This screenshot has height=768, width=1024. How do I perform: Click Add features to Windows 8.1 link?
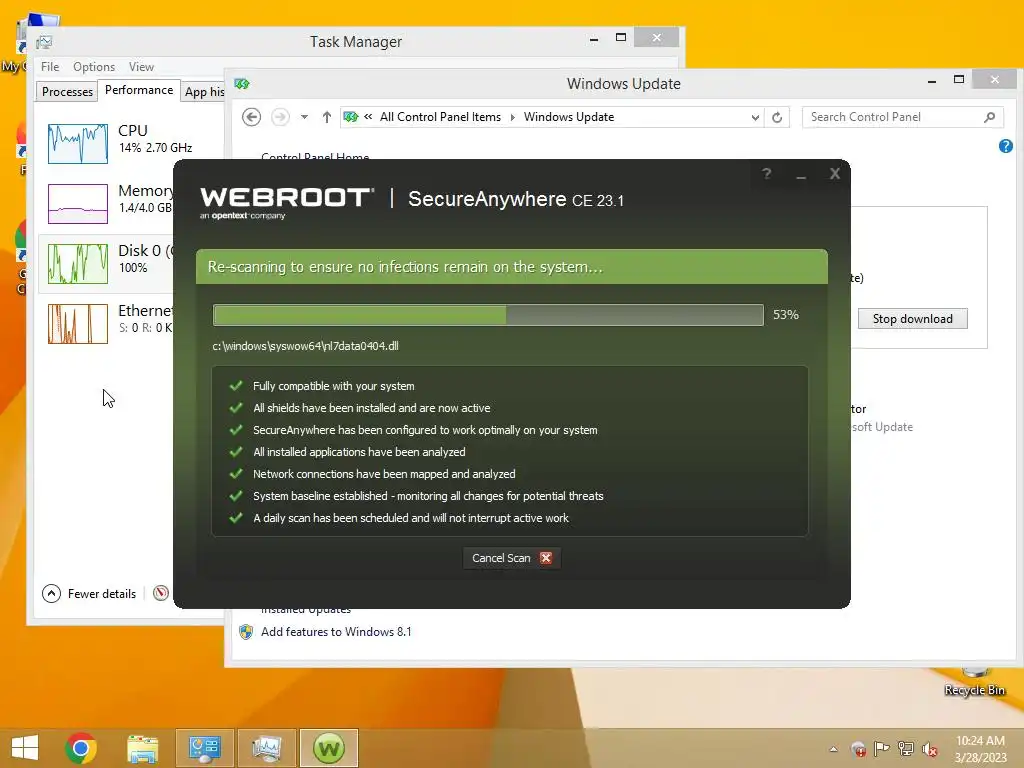click(x=336, y=632)
